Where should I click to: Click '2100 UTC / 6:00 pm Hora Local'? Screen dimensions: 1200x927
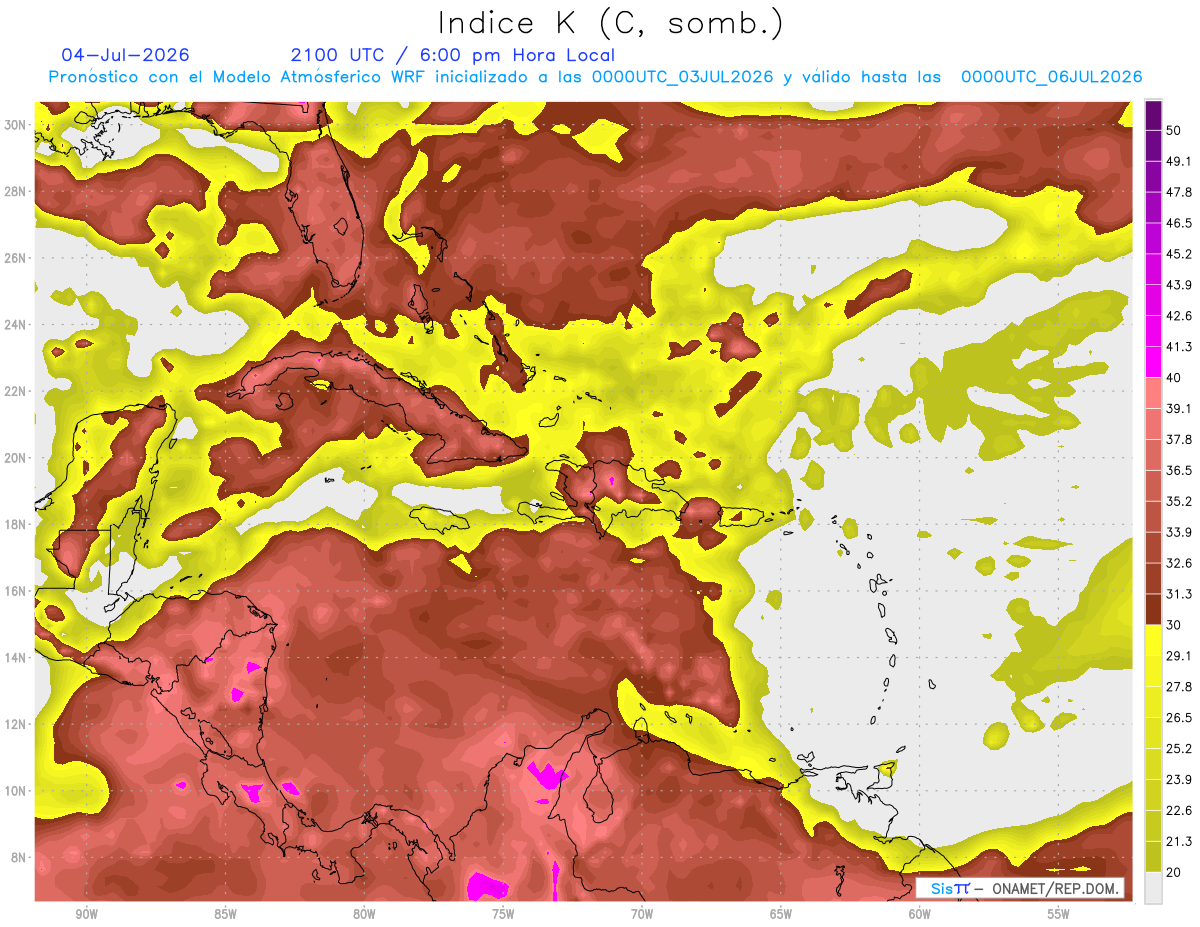(x=453, y=56)
